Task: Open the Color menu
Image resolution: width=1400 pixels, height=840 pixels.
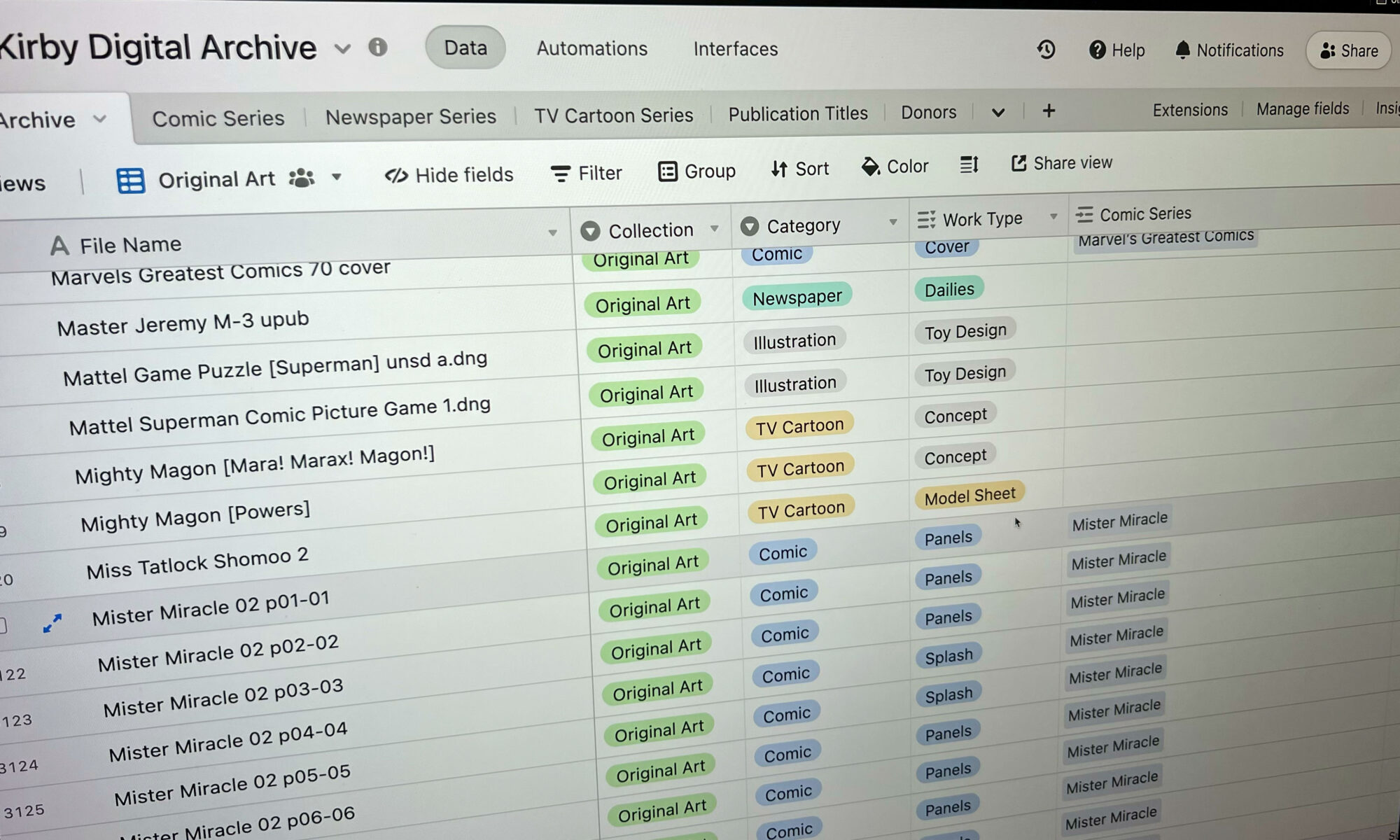Action: pos(895,167)
